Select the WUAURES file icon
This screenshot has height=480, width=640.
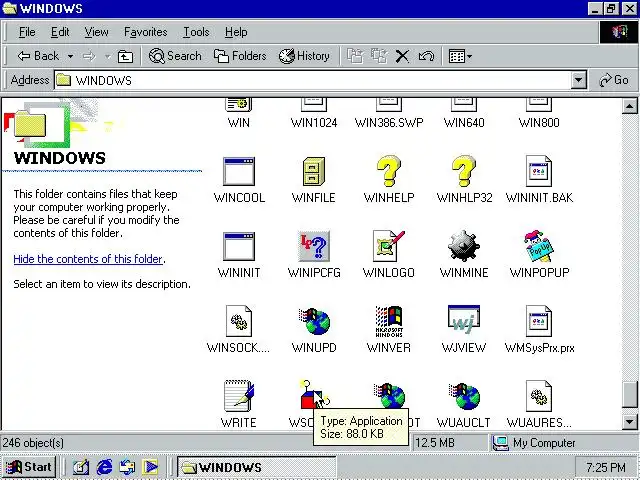539,396
